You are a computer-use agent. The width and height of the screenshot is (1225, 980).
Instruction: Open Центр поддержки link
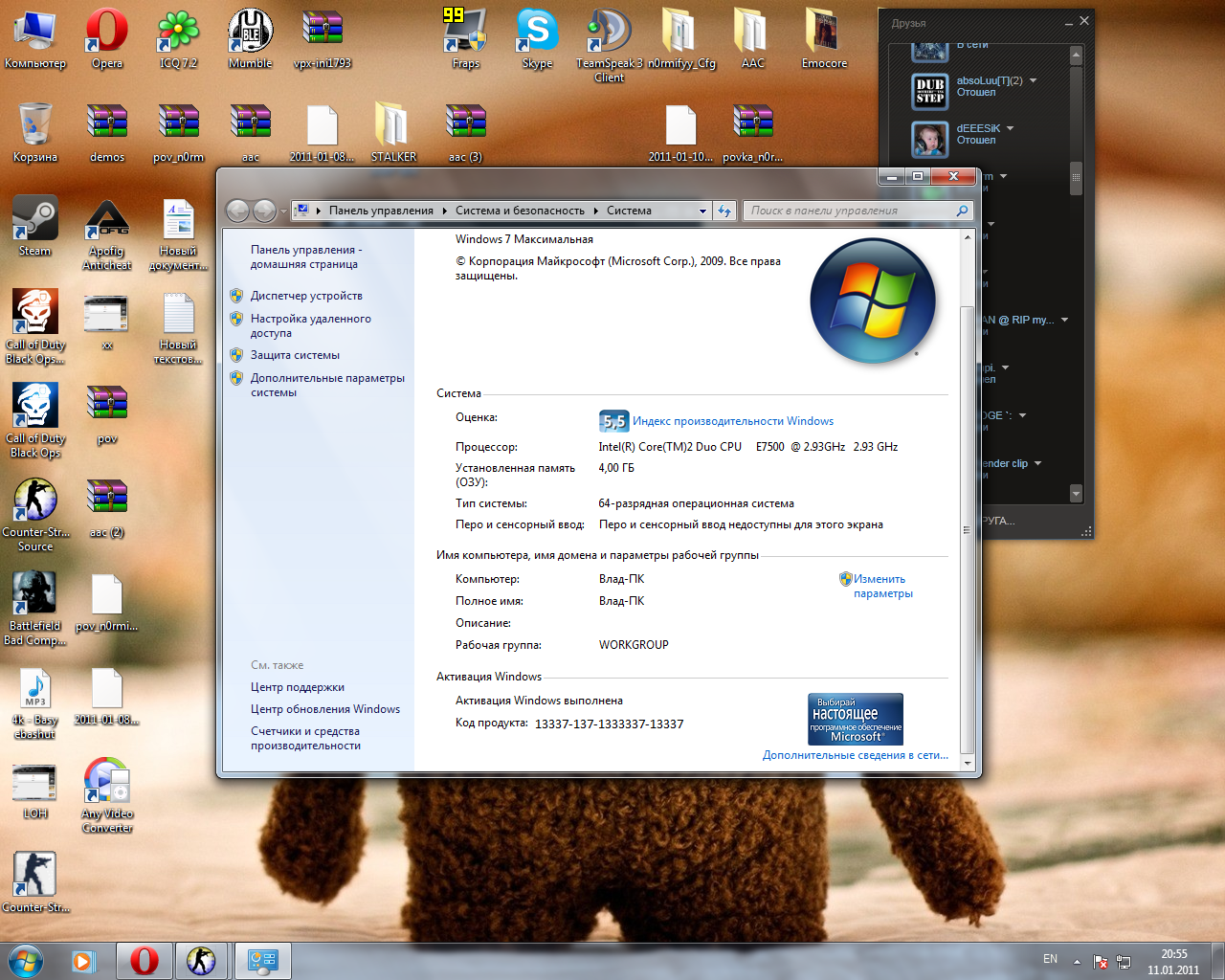click(x=298, y=687)
